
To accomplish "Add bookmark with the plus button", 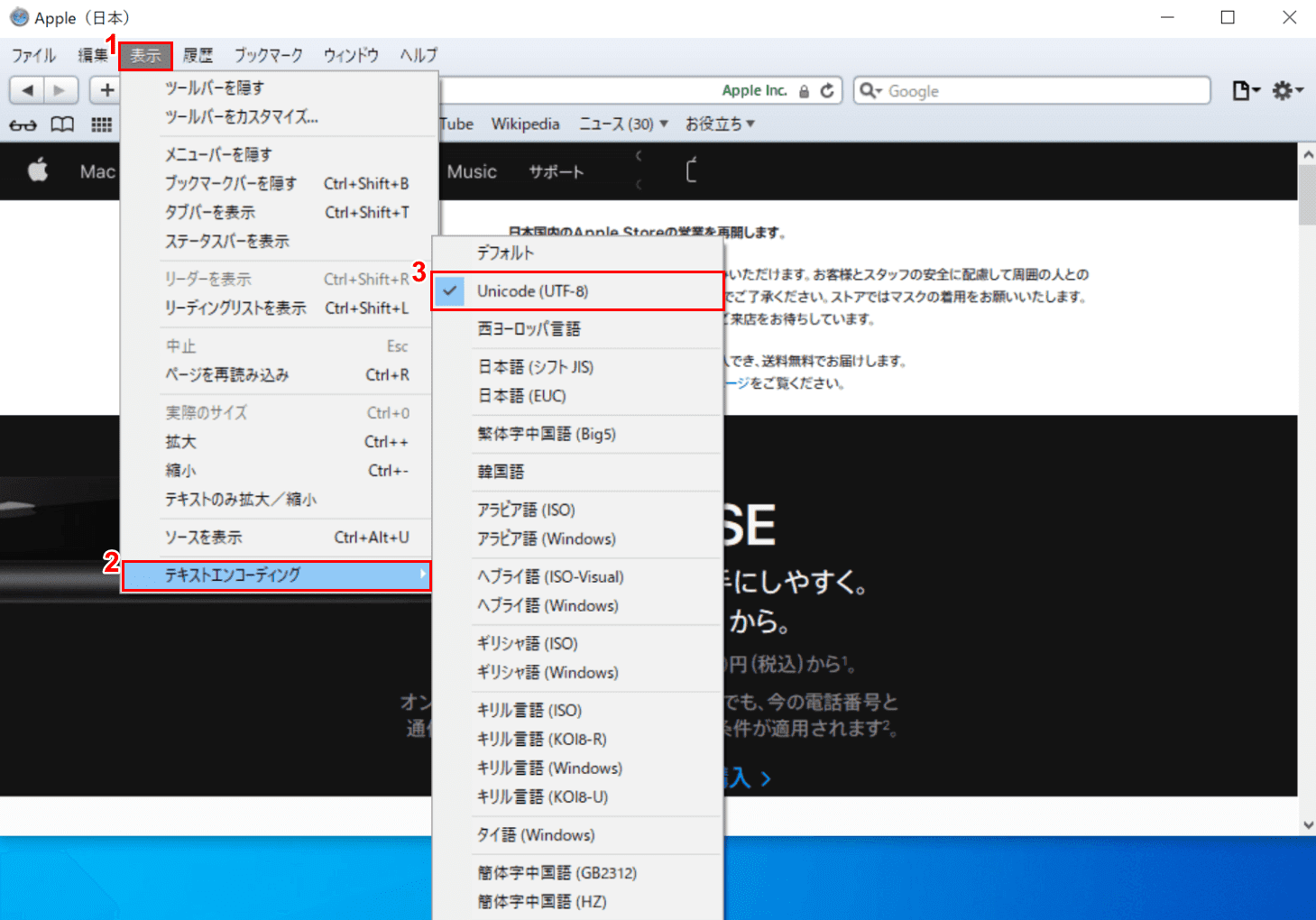I will (x=106, y=90).
